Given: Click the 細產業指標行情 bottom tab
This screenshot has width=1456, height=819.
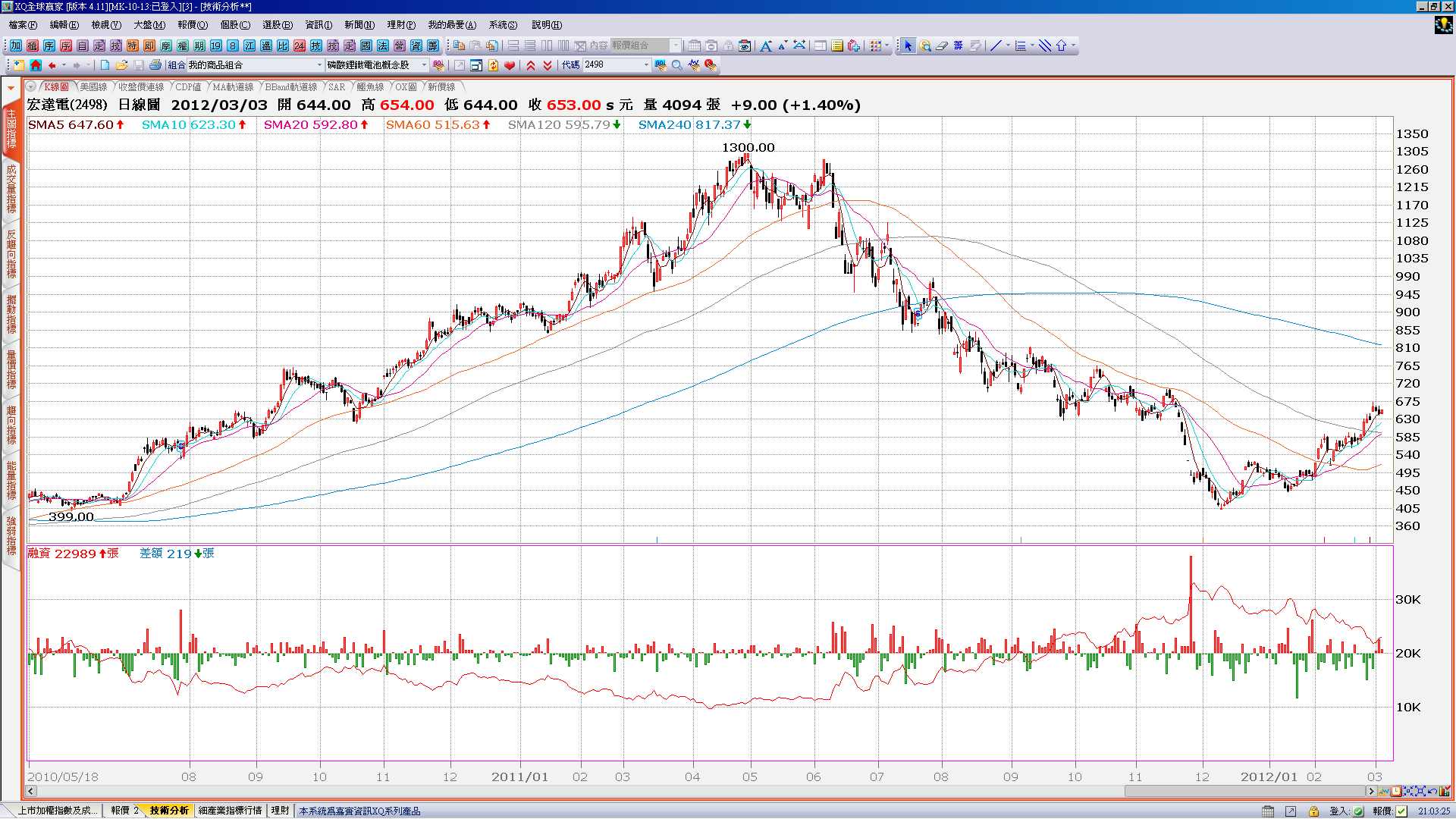Looking at the screenshot, I should click(x=230, y=811).
